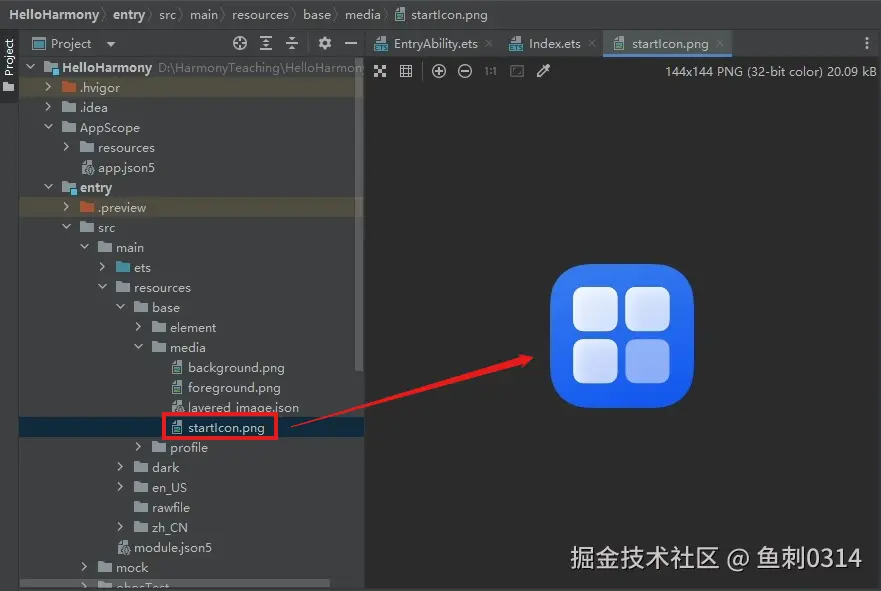Click the blue app icon image preview
This screenshot has width=881, height=591.
click(621, 335)
